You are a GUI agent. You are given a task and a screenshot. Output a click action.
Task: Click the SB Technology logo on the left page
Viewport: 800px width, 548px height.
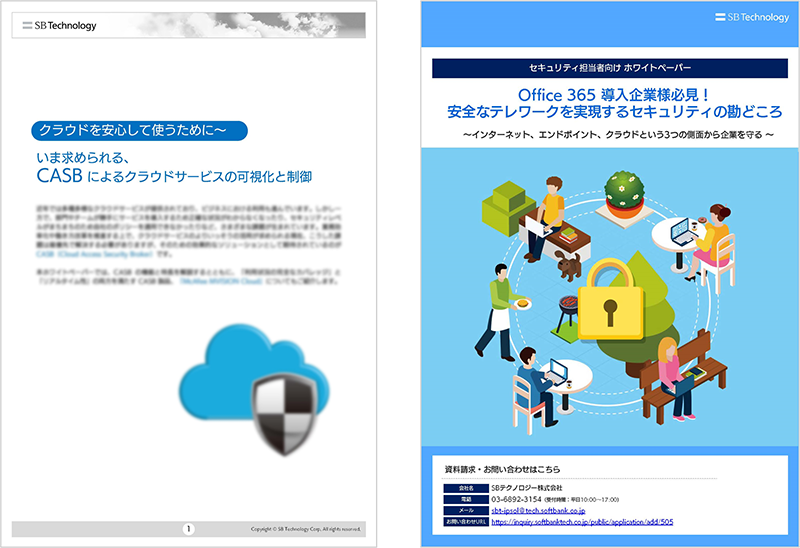pos(60,26)
